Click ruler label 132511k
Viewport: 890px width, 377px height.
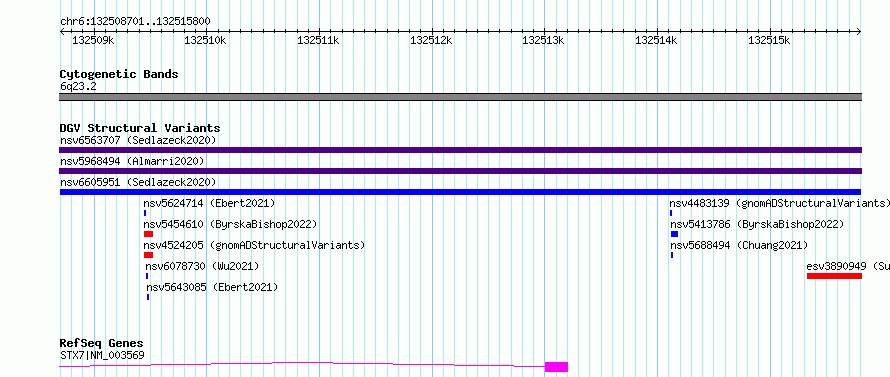318,40
